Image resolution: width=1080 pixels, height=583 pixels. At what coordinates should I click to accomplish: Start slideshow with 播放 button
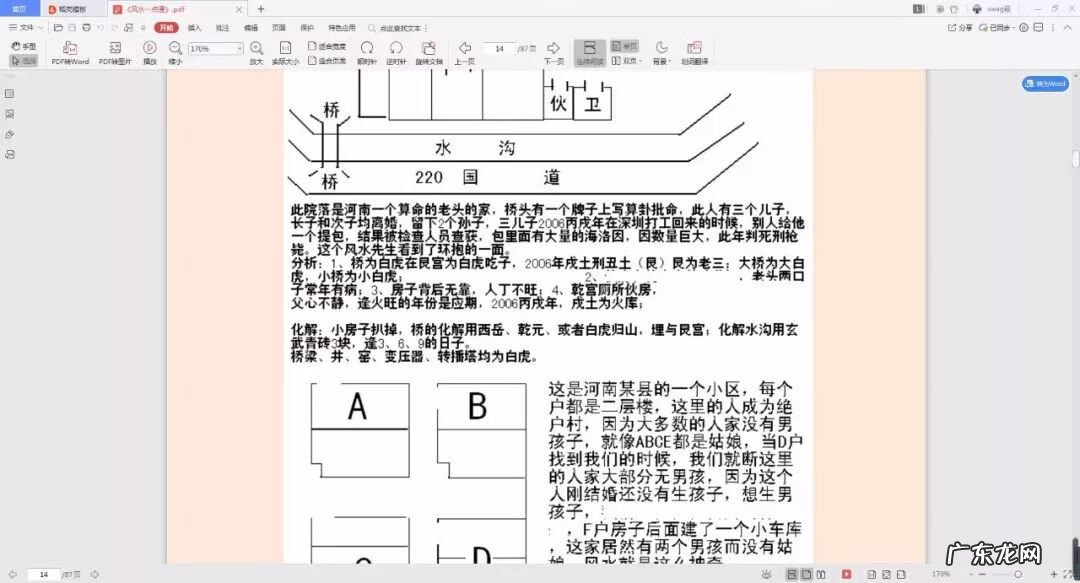(149, 52)
